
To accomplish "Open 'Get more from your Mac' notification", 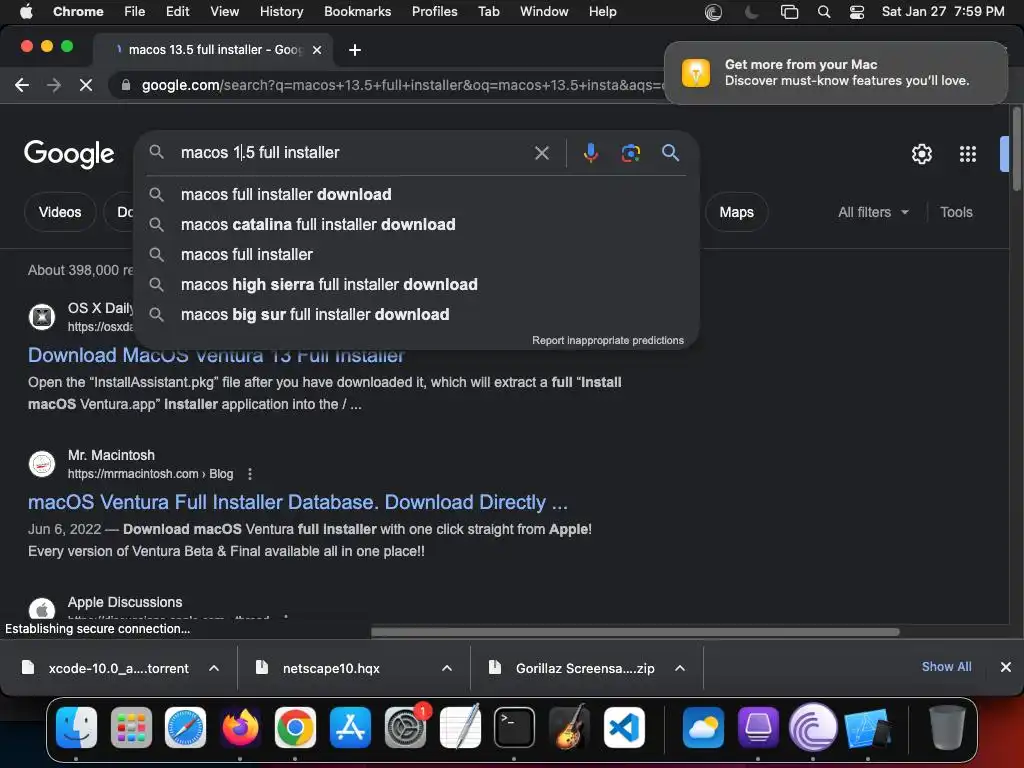I will point(835,73).
